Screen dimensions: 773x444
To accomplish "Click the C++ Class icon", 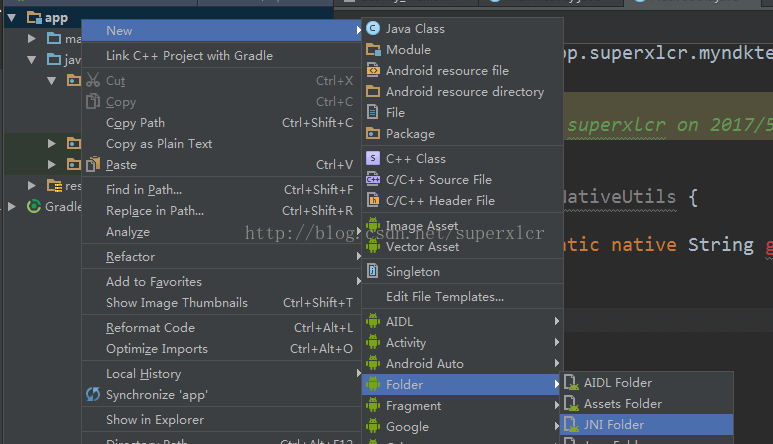I will coord(373,158).
